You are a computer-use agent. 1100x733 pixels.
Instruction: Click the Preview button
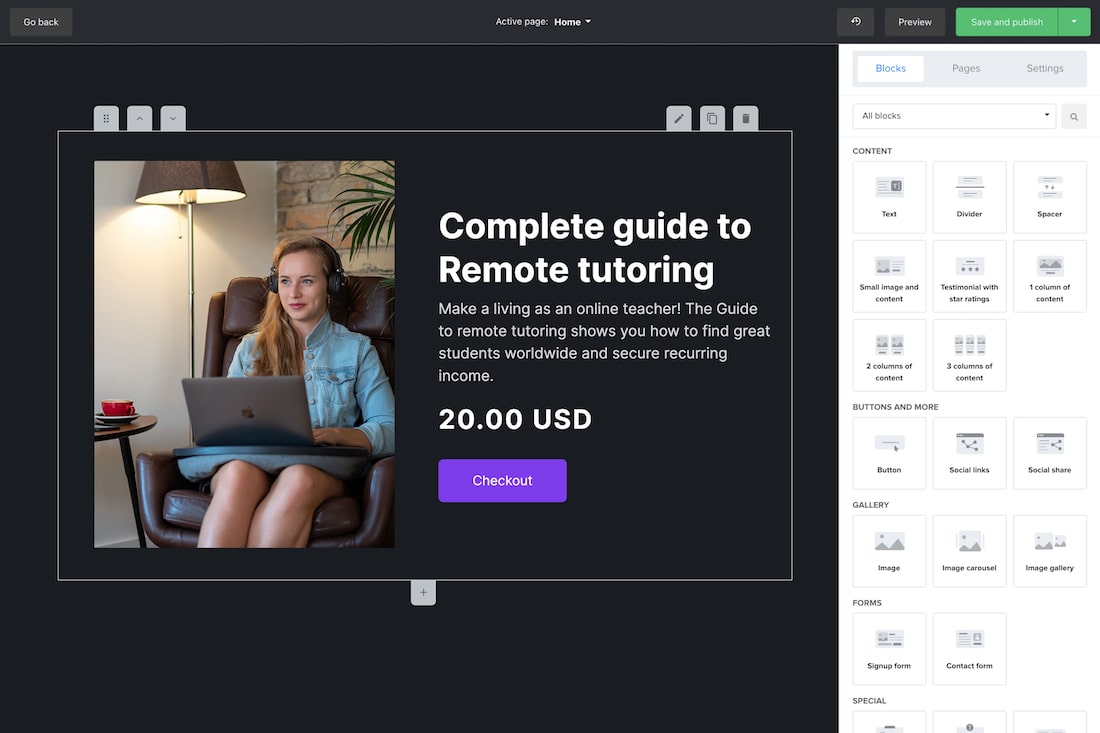[x=914, y=22]
